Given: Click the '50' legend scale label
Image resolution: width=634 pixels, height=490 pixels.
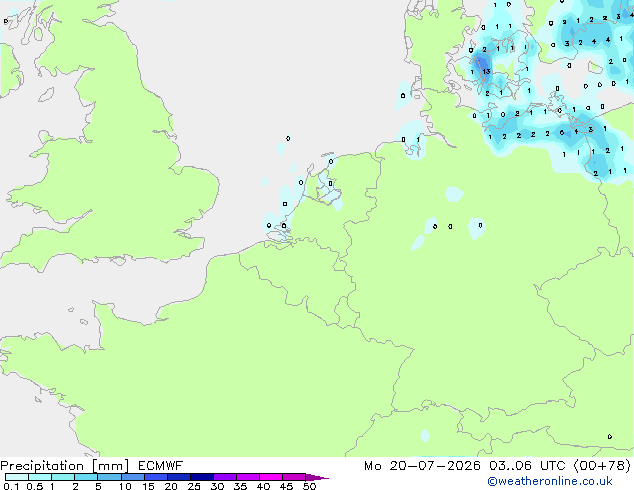Looking at the screenshot, I should 310,486.
